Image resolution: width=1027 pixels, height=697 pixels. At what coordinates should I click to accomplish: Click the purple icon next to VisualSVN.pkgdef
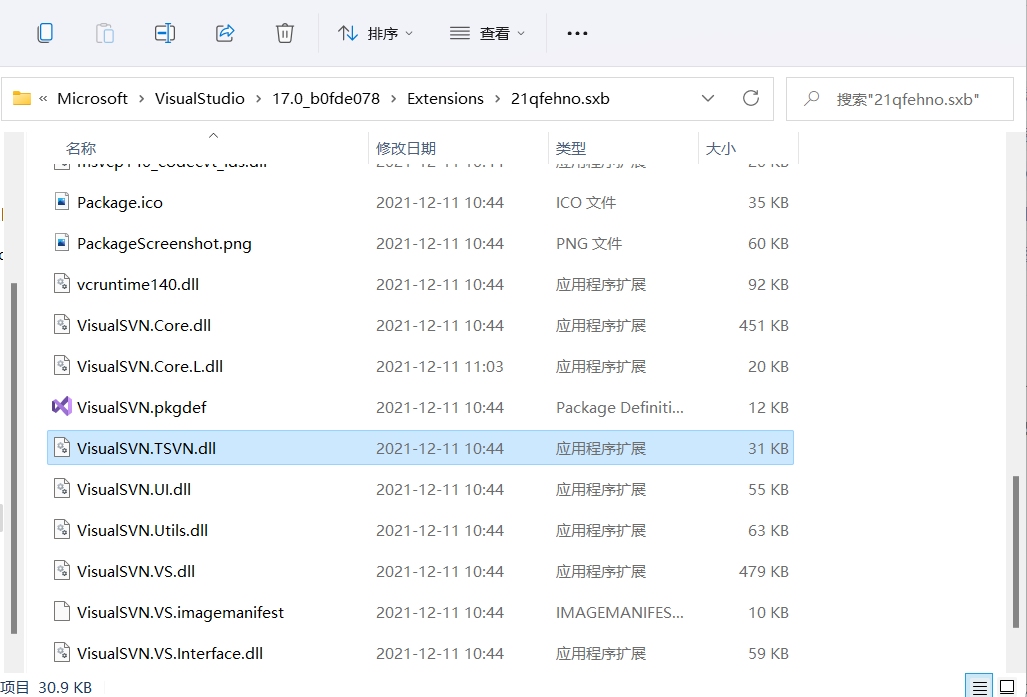tap(60, 407)
